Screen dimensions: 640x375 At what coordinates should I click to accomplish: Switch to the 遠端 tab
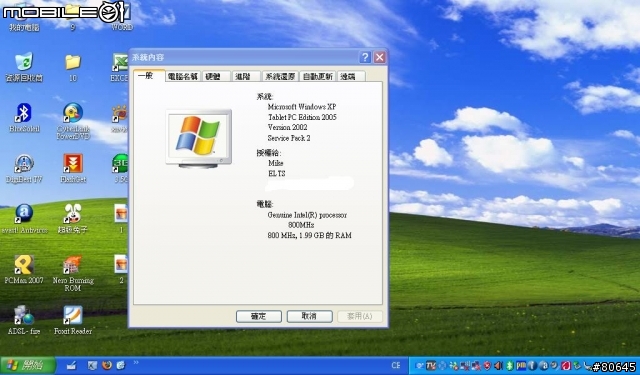click(351, 76)
